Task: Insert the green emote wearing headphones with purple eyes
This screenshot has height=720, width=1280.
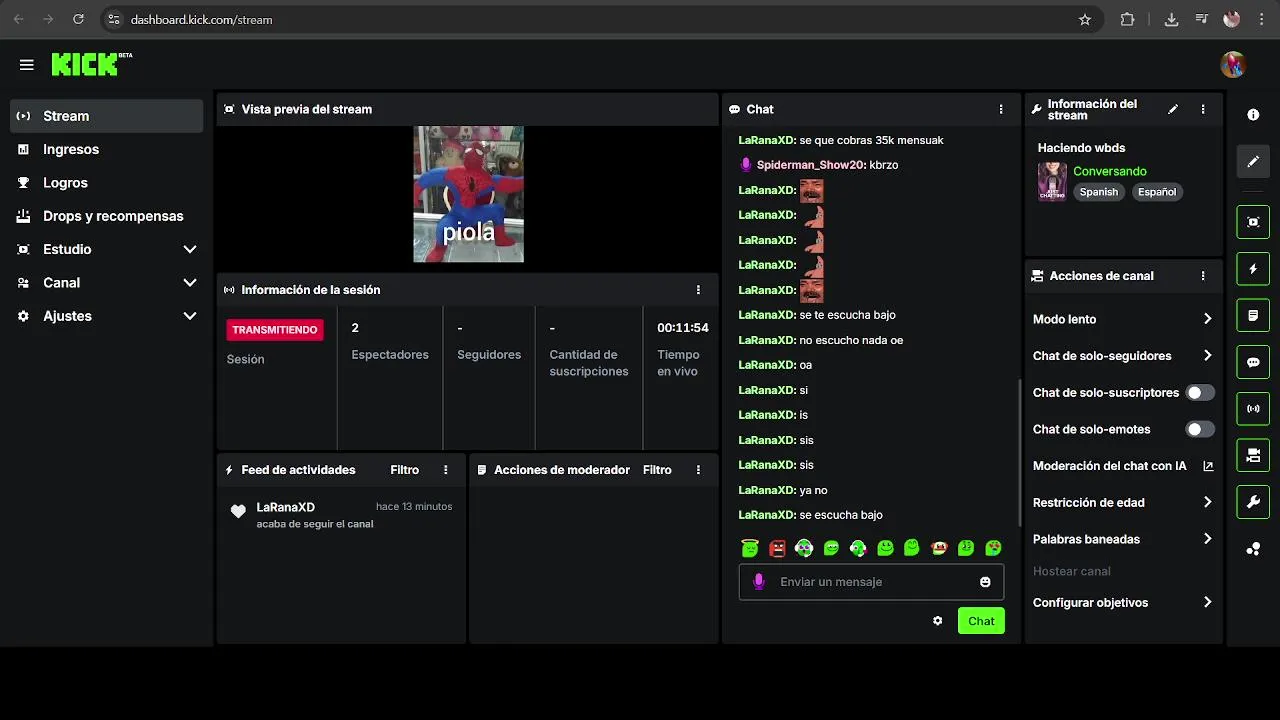Action: click(804, 548)
